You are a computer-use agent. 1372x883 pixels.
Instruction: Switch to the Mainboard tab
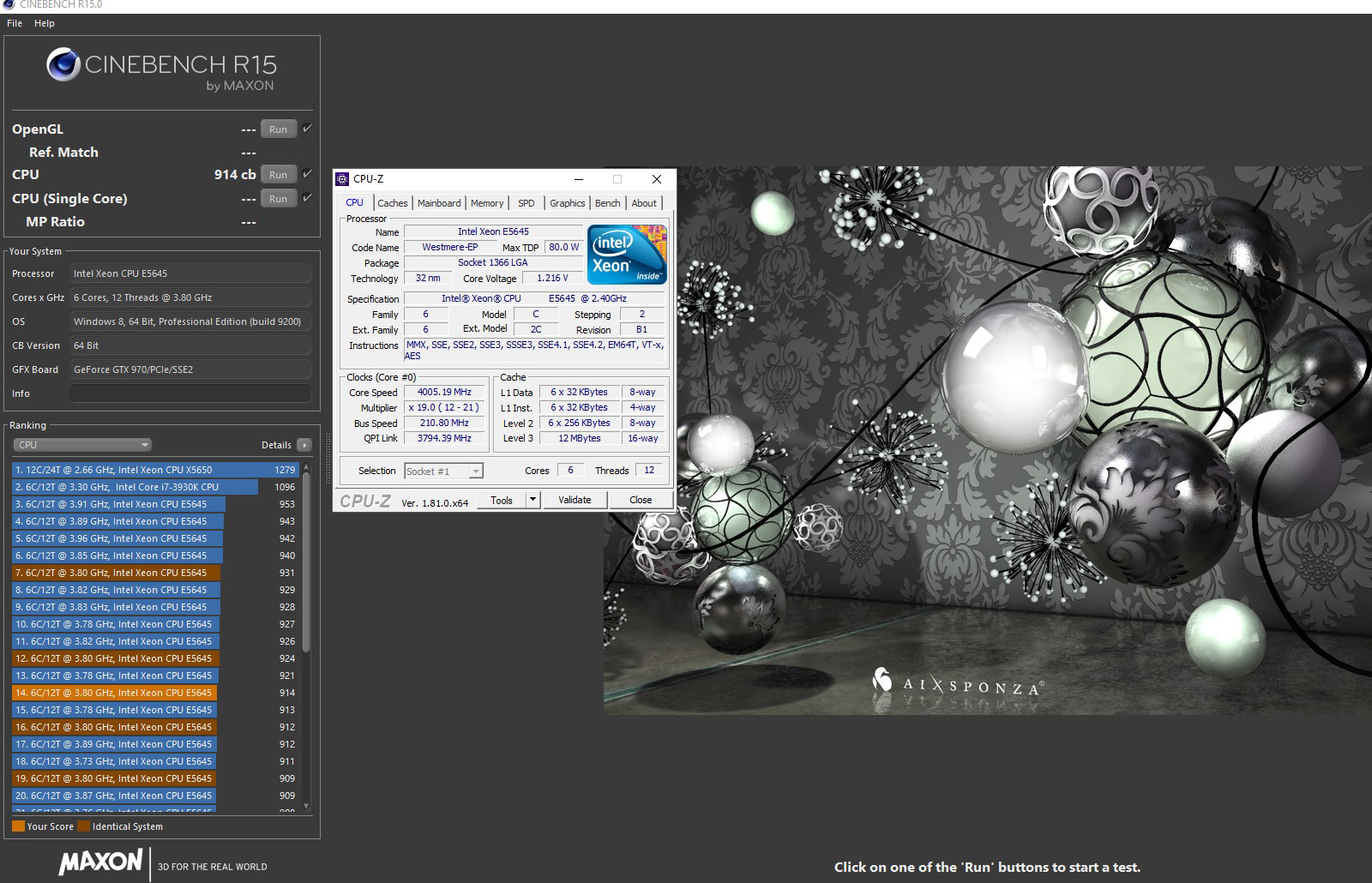pyautogui.click(x=439, y=203)
